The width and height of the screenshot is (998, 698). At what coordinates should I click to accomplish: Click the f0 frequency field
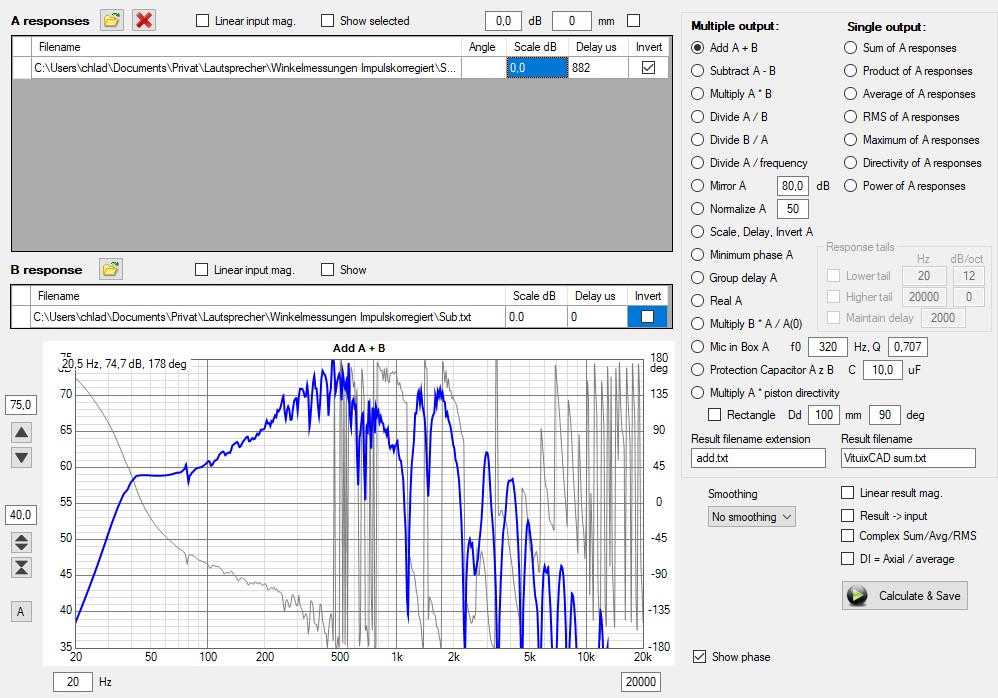point(827,347)
